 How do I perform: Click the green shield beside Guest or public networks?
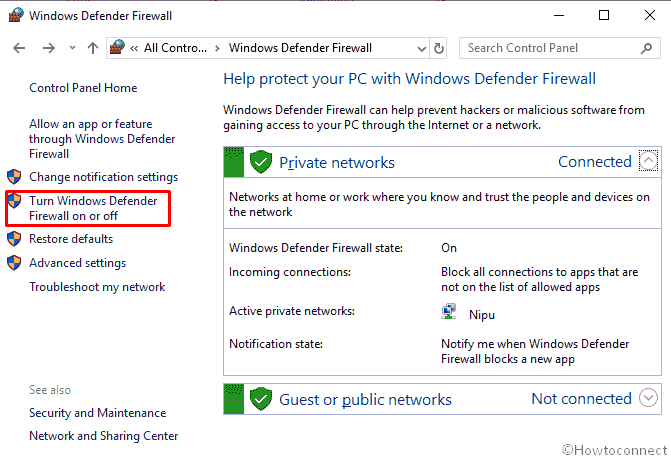(x=261, y=399)
